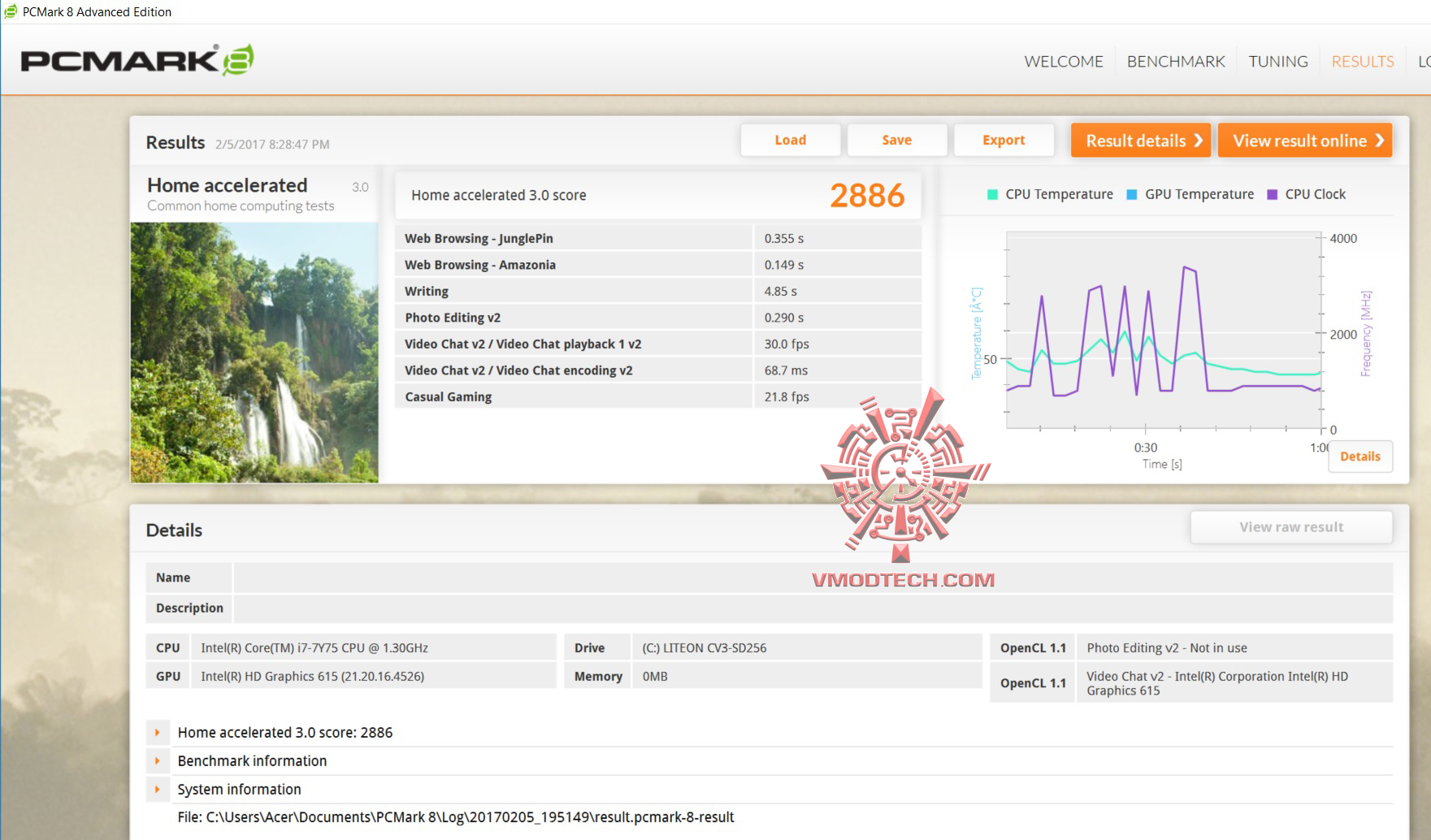Select the Video Chat playback 1 v2 row
1431x840 pixels.
click(658, 344)
